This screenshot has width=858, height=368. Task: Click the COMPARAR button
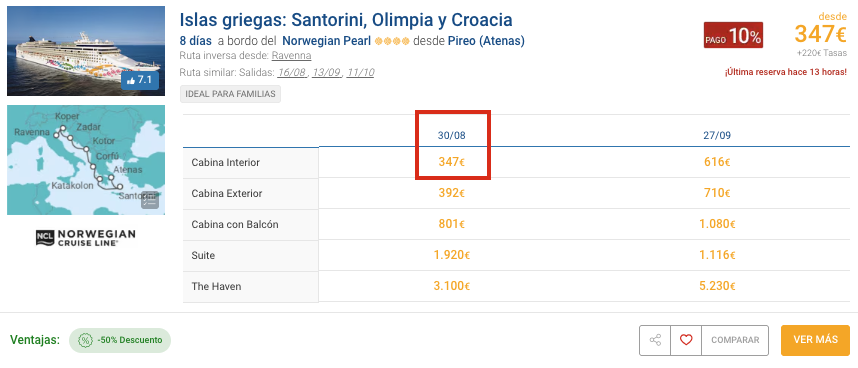click(735, 340)
